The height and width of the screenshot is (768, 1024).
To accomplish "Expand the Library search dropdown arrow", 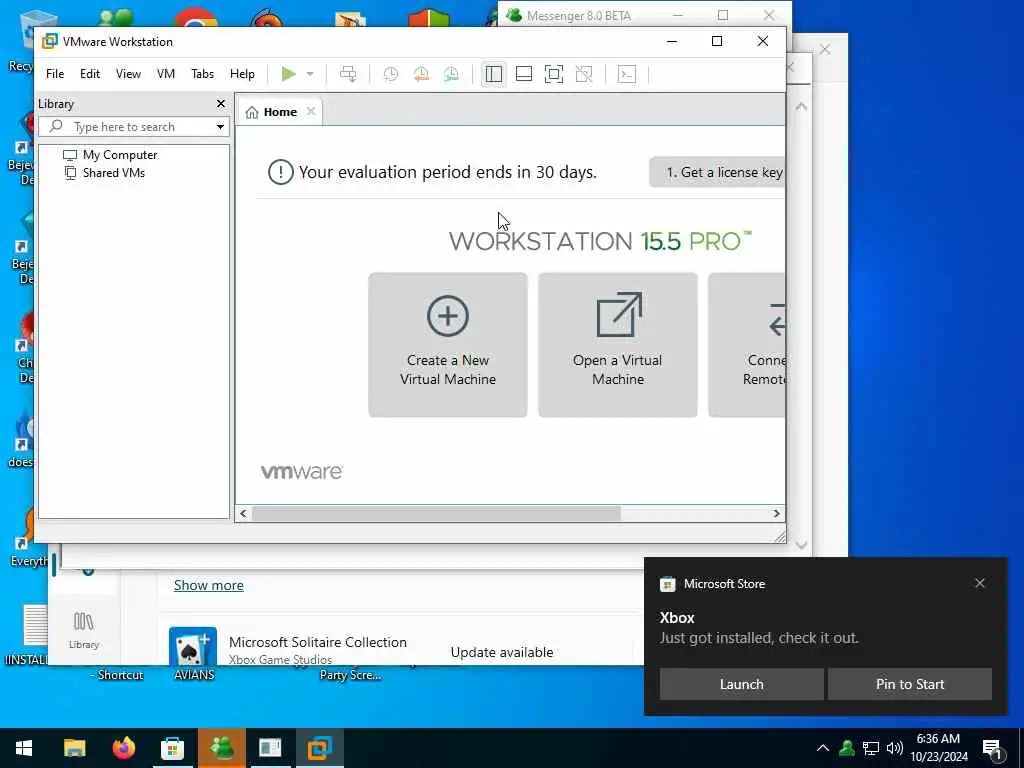I will coord(220,127).
